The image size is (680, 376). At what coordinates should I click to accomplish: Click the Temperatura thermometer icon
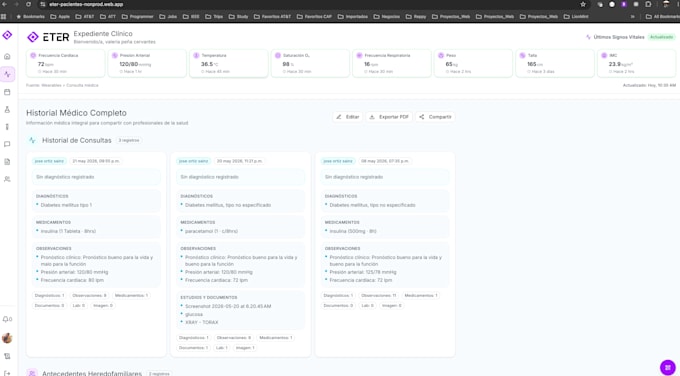196,56
